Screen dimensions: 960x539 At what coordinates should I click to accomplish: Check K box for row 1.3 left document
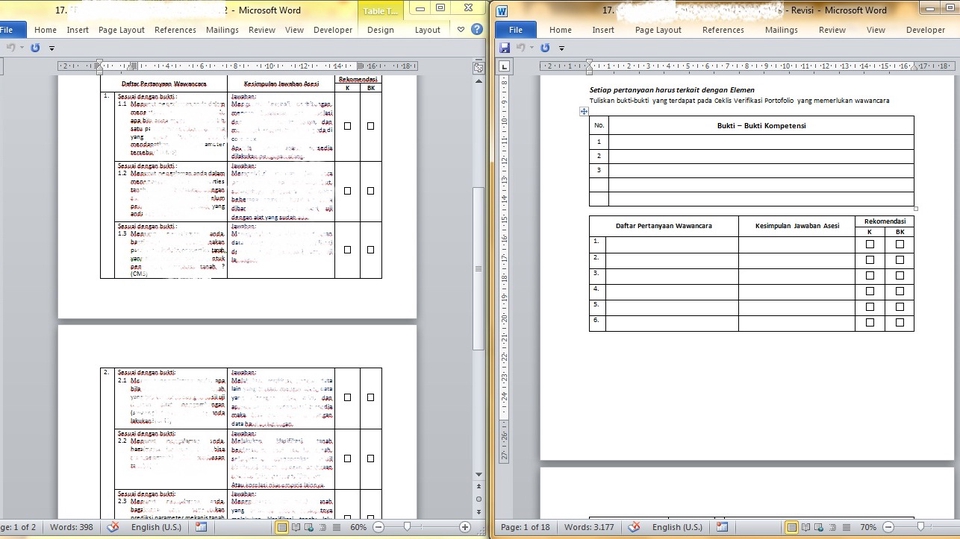[347, 249]
